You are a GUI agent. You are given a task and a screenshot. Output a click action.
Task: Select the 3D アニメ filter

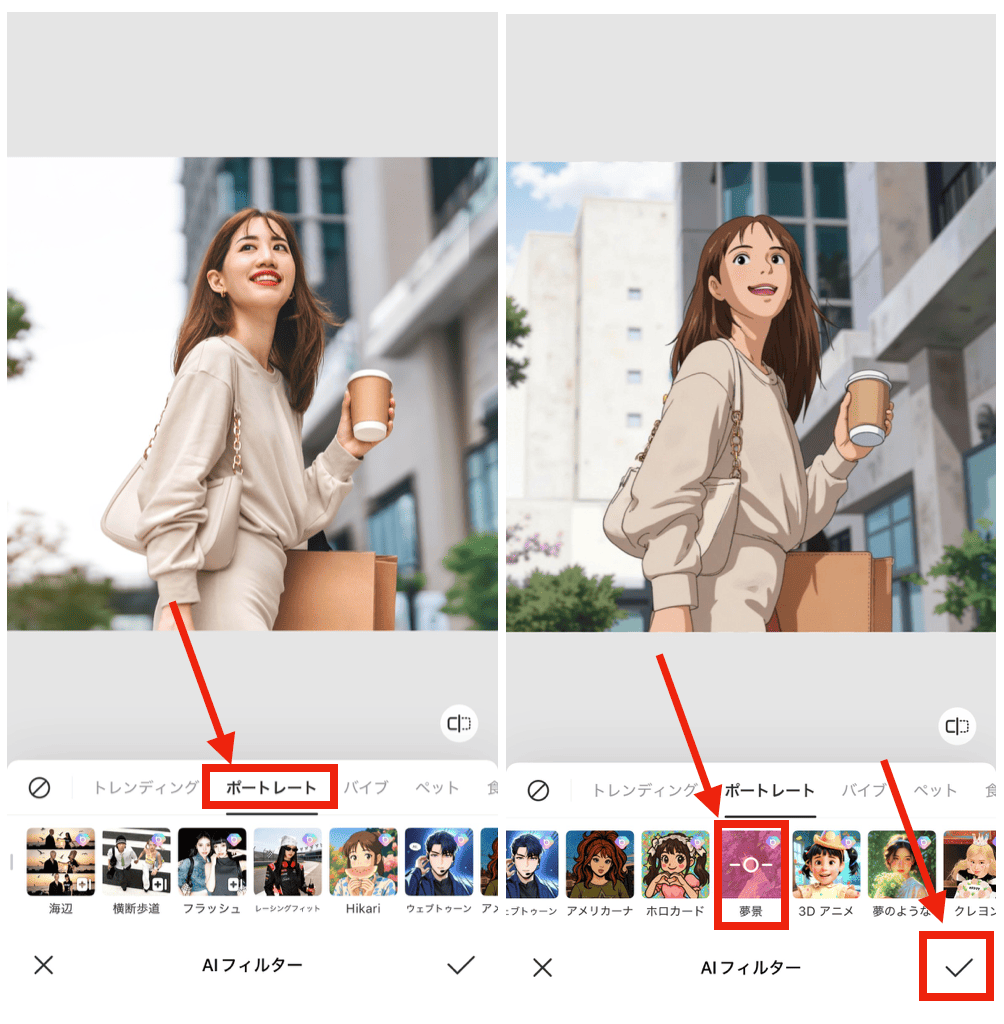point(826,866)
